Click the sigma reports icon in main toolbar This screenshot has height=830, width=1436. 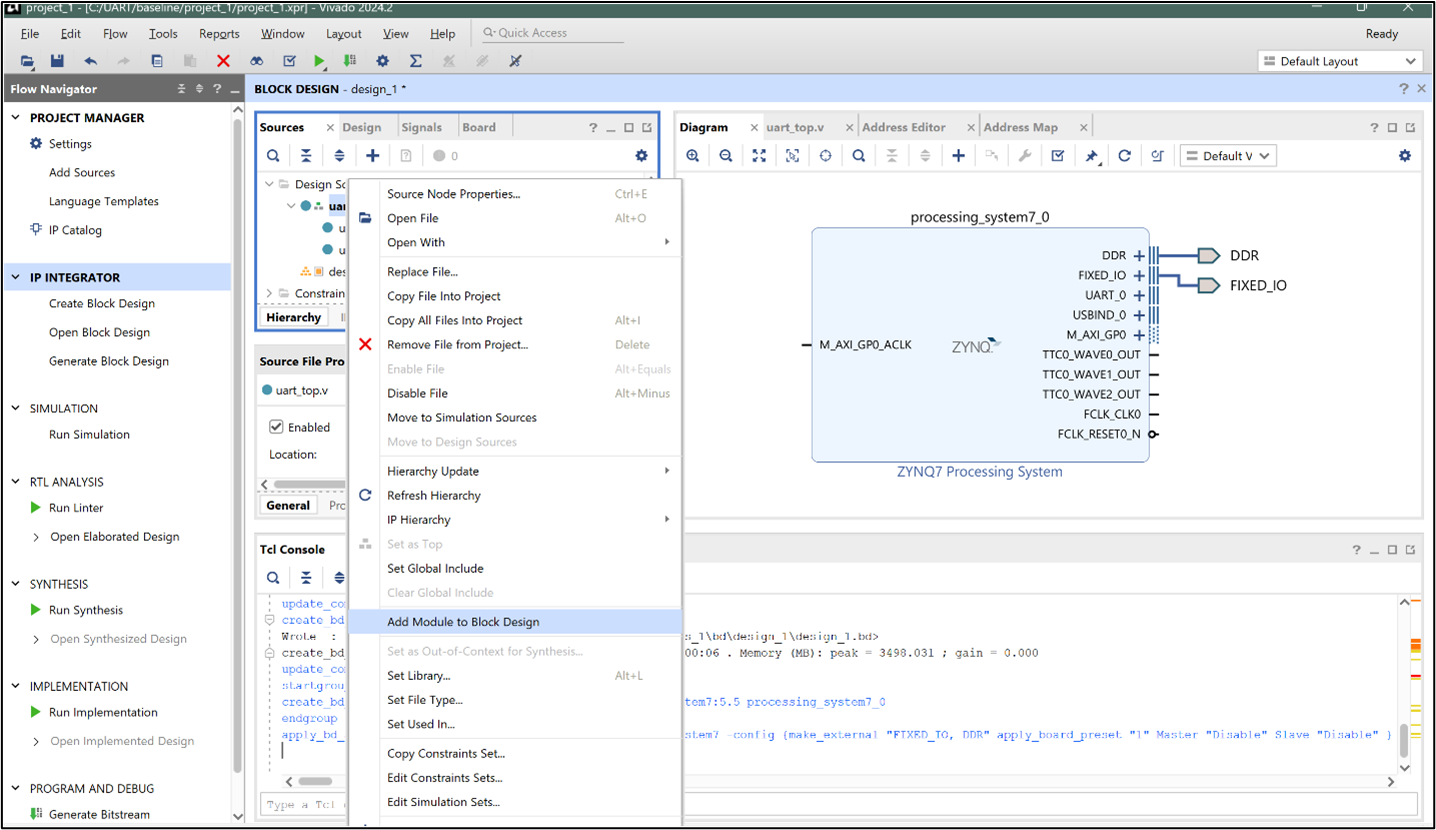416,61
